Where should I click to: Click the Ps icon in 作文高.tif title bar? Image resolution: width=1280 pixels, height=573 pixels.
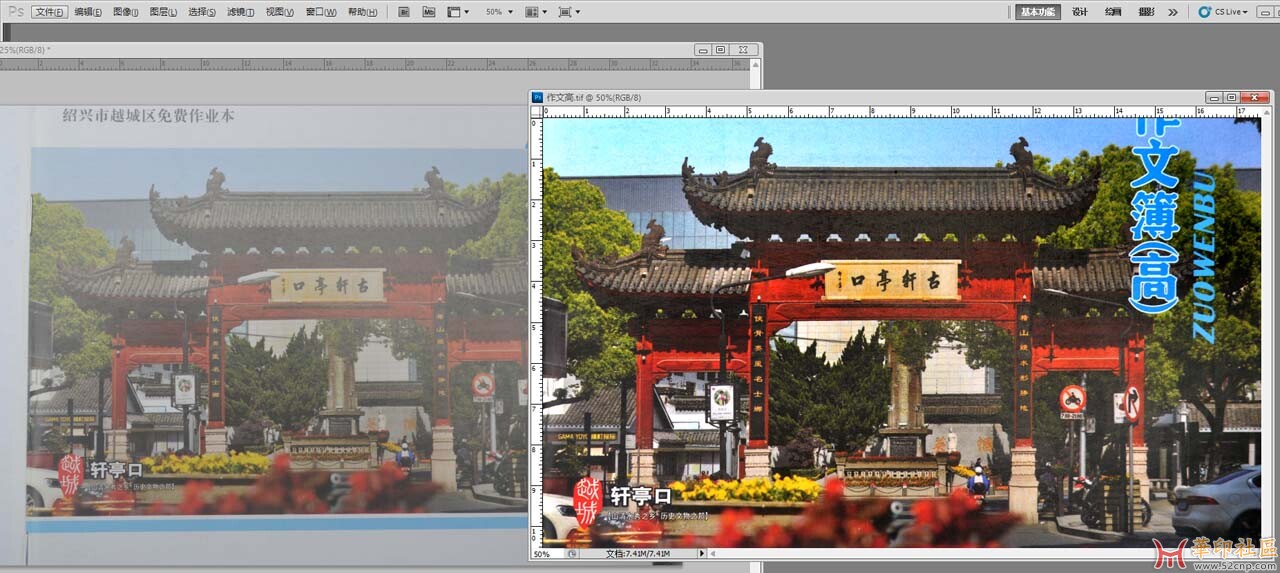537,97
